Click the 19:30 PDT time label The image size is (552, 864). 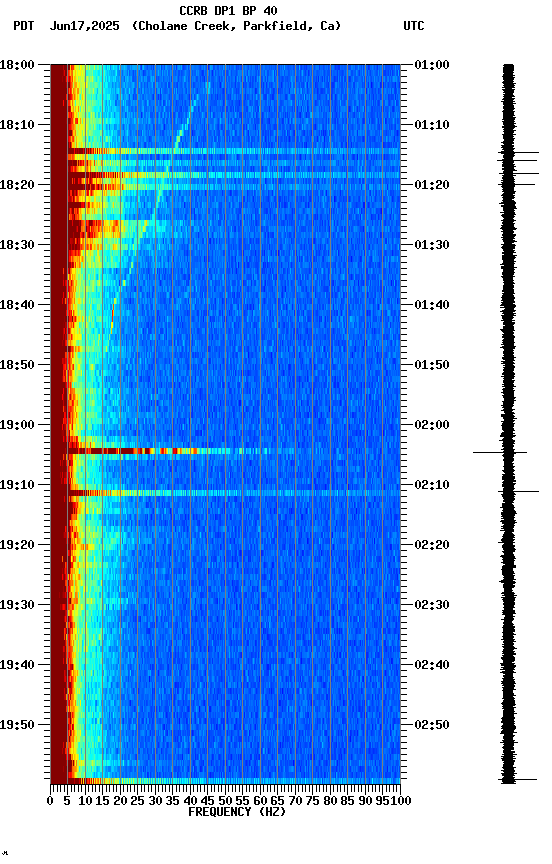pyautogui.click(x=17, y=606)
